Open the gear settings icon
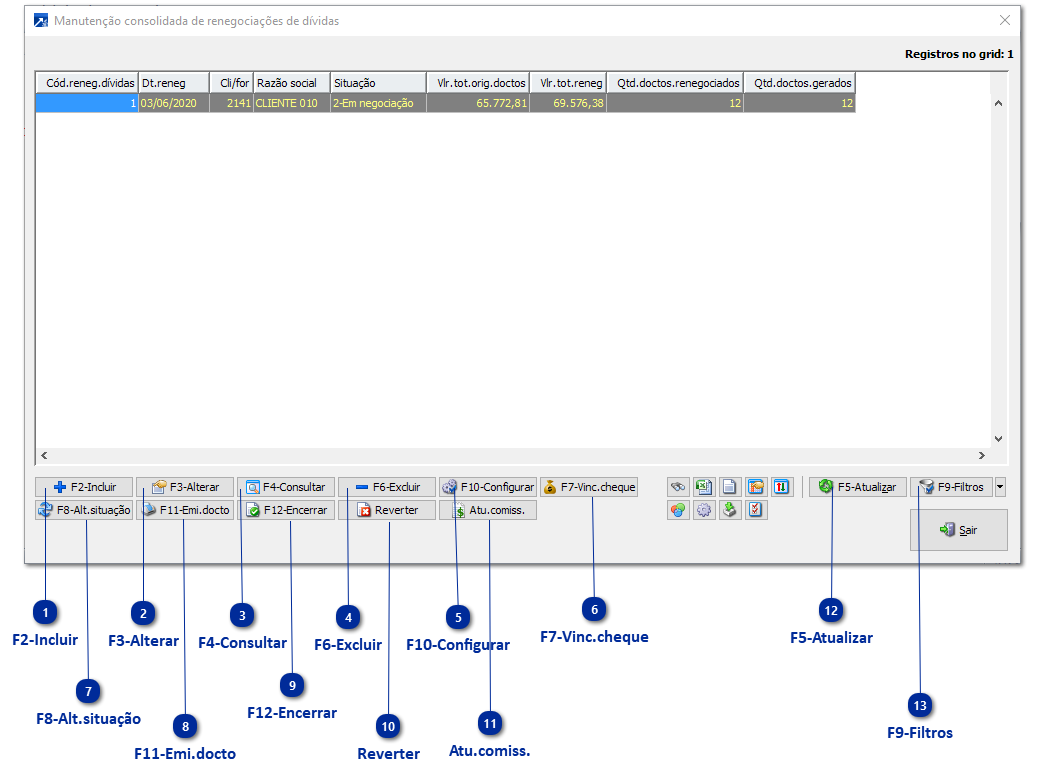This screenshot has width=1044, height=780. click(x=704, y=510)
